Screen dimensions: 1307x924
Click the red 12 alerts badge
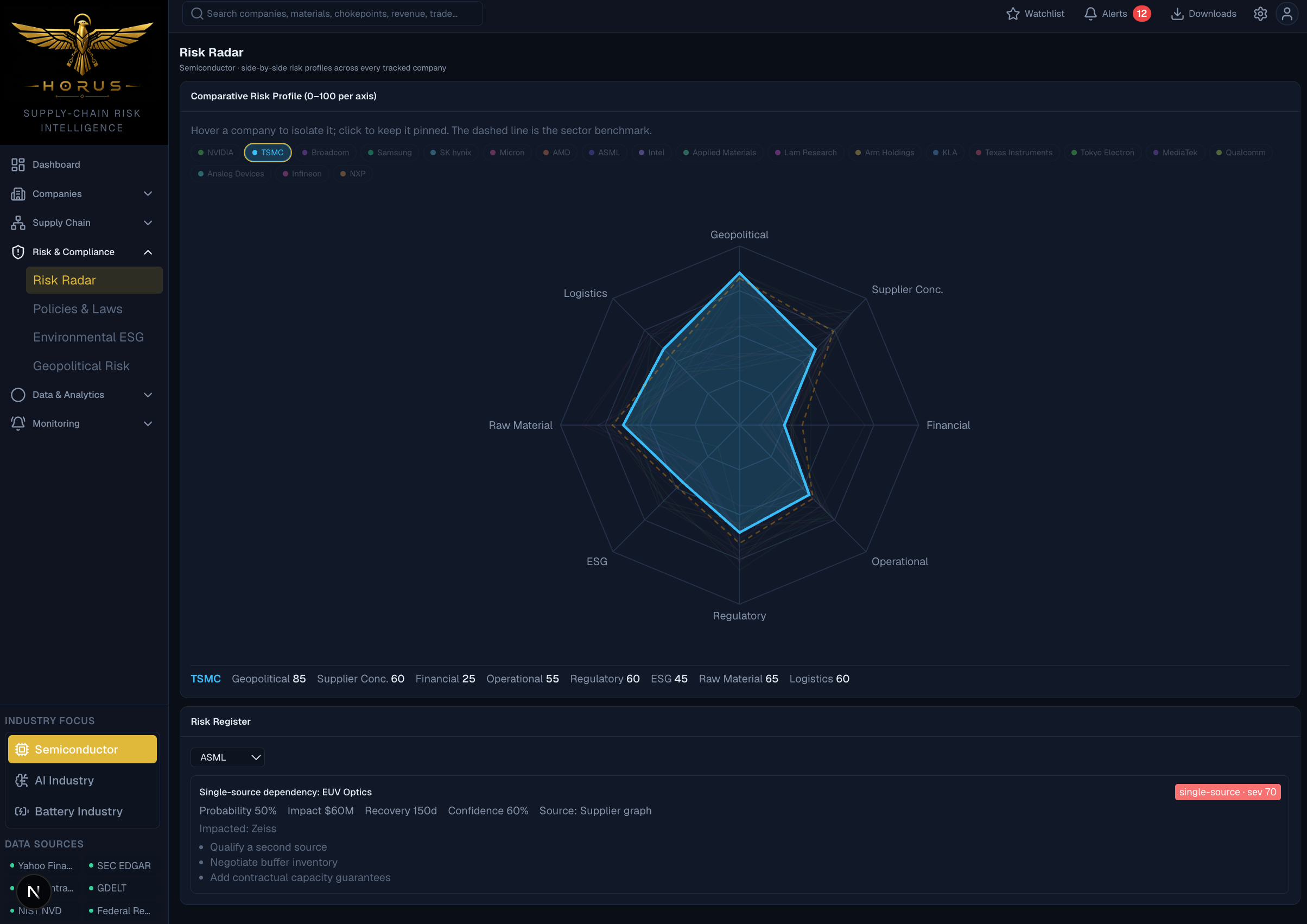click(x=1141, y=14)
